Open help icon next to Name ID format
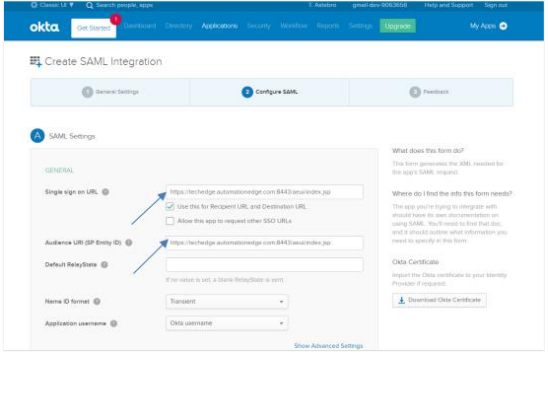 click(97, 301)
